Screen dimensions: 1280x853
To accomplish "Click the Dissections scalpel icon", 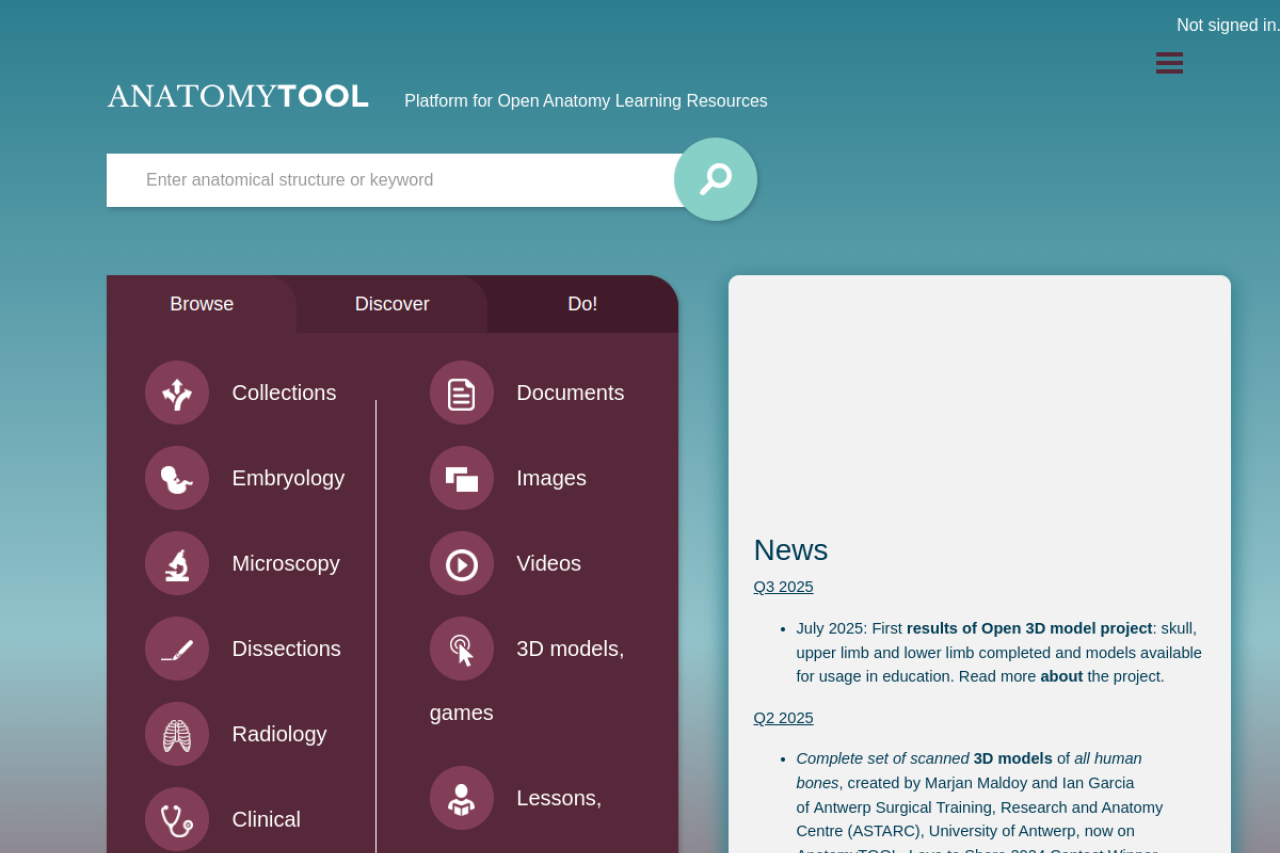I will tap(177, 649).
